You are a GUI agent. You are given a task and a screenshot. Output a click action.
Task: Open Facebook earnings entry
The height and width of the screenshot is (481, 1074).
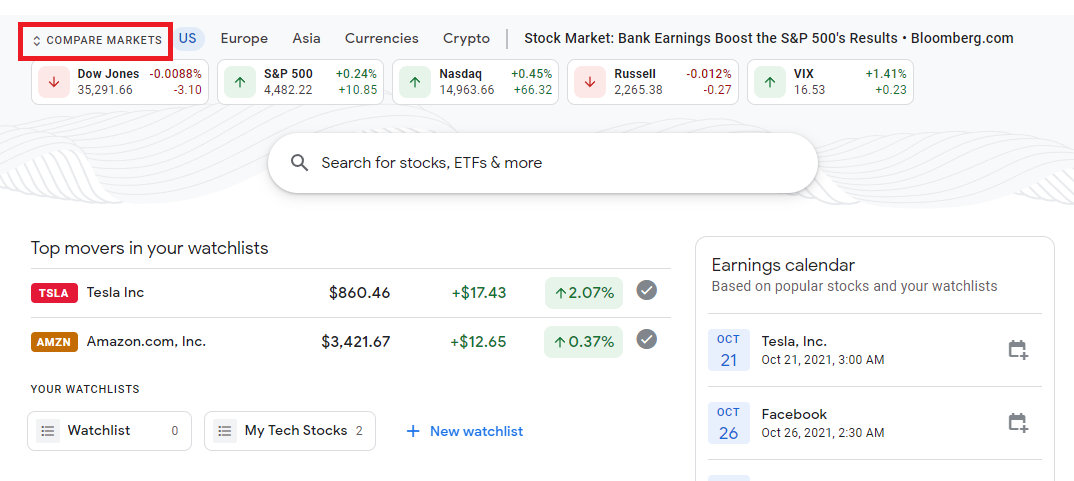point(875,423)
